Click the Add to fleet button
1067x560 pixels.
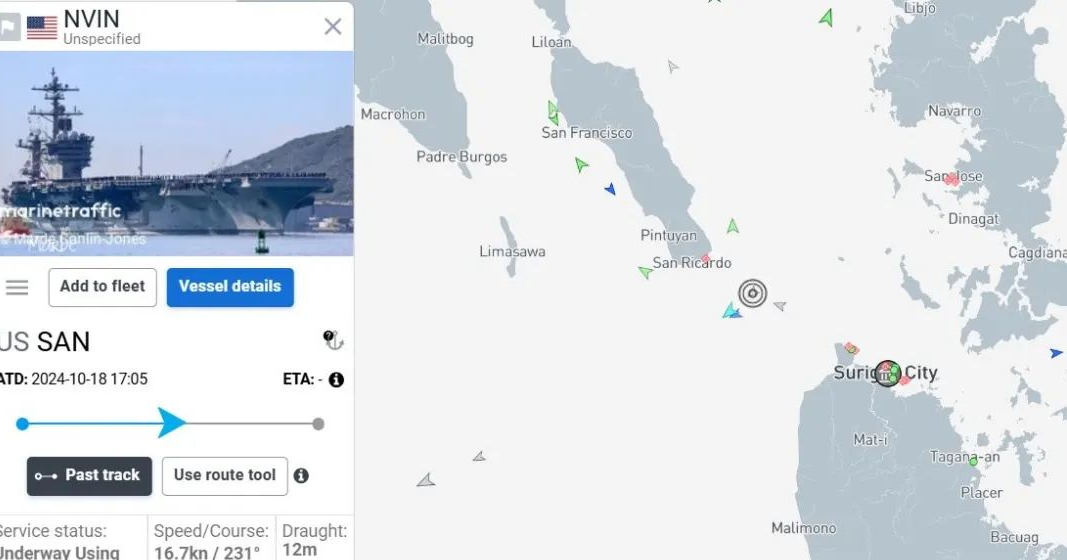(102, 287)
